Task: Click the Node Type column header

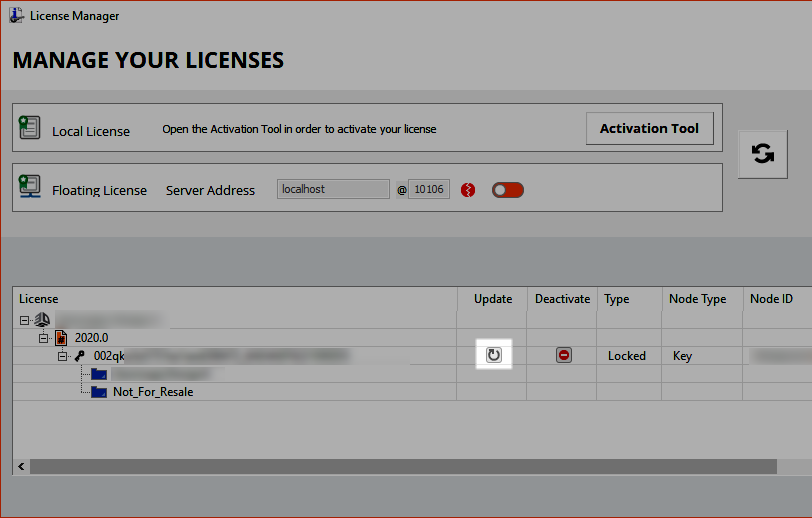Action: tap(697, 299)
